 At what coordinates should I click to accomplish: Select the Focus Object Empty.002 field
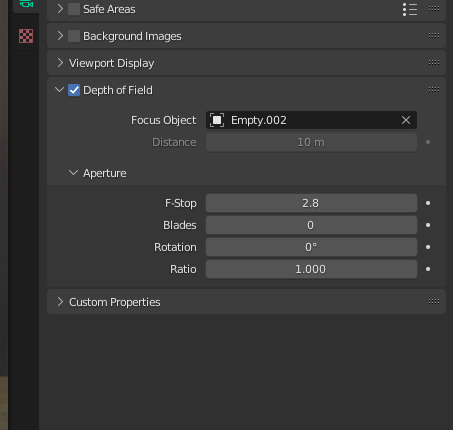click(x=311, y=120)
